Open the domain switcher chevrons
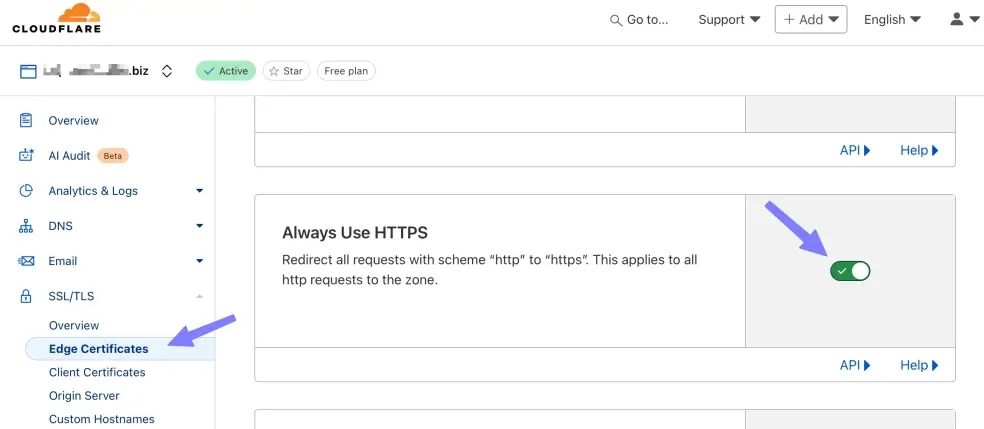 coord(166,71)
